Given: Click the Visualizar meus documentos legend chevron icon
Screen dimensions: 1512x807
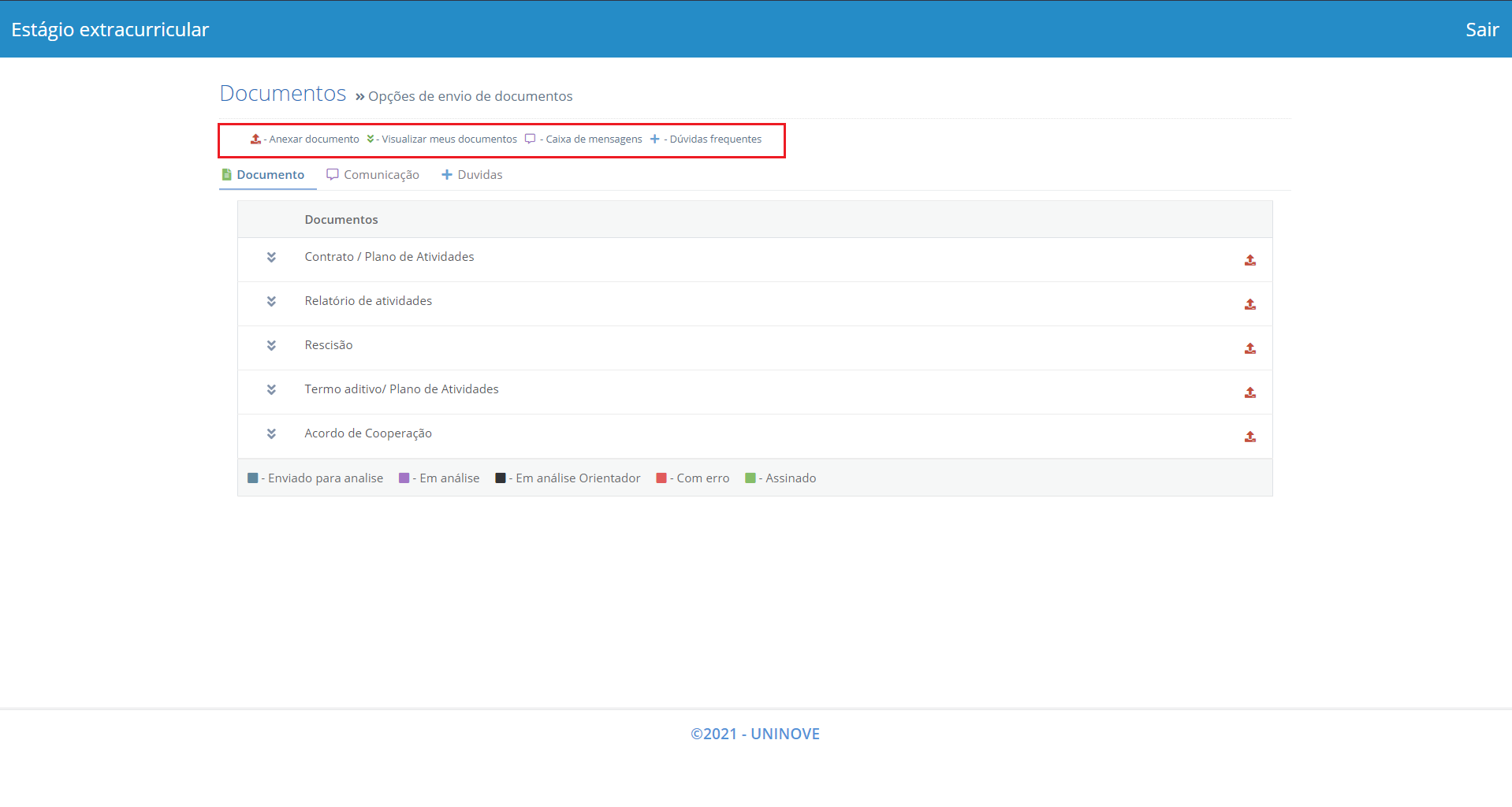Looking at the screenshot, I should [x=370, y=139].
